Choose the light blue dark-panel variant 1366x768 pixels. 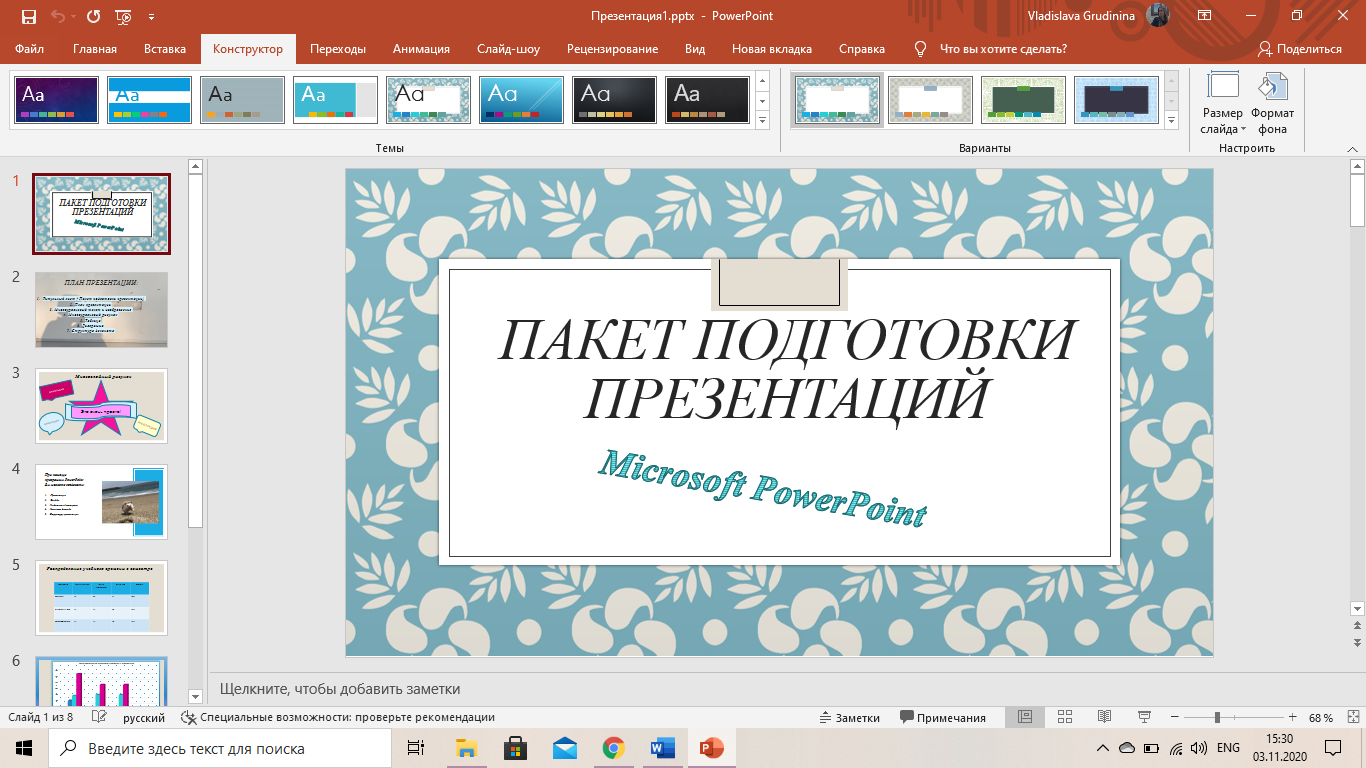coord(1117,100)
